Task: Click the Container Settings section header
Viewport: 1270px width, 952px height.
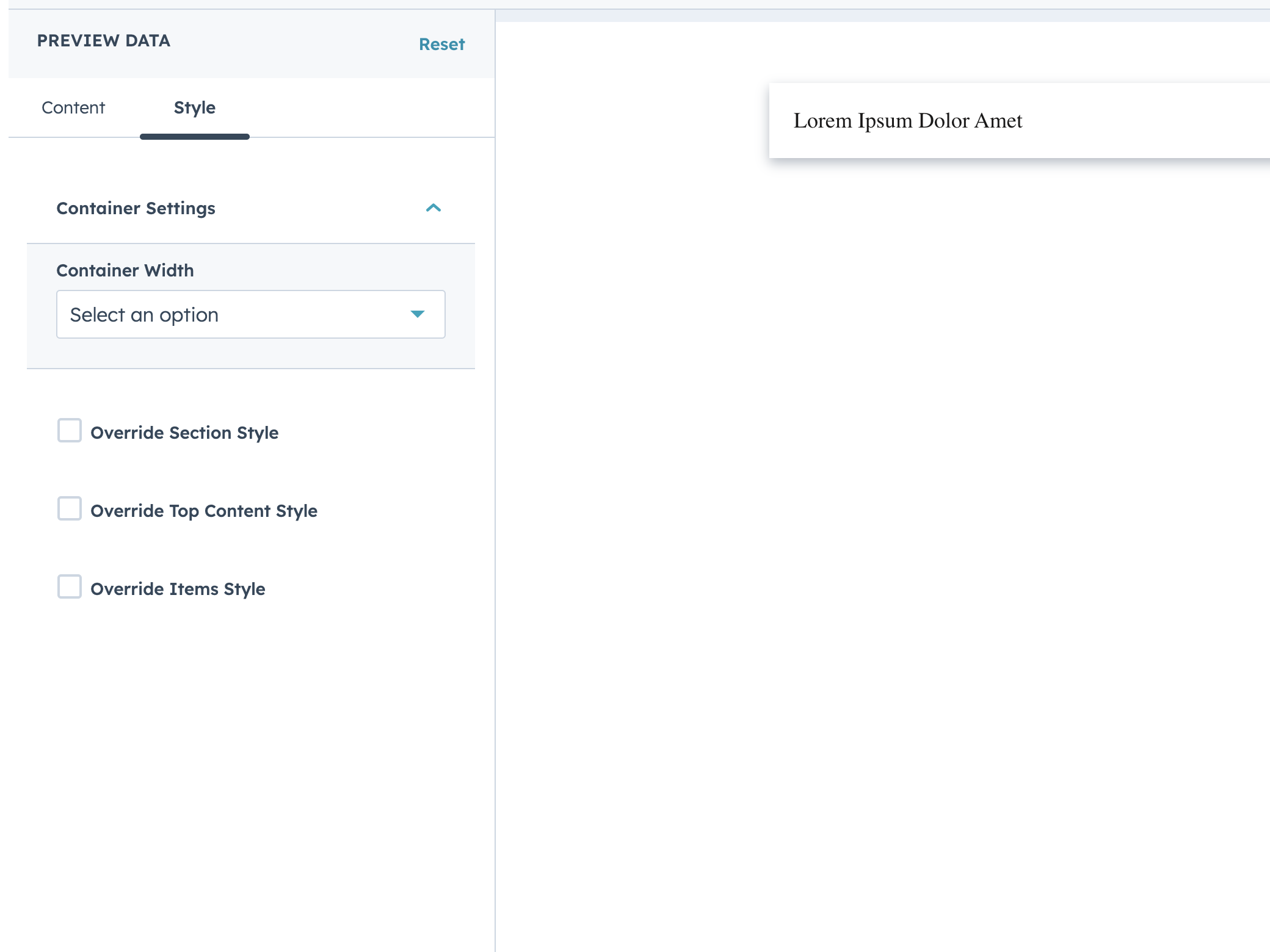Action: click(x=136, y=208)
